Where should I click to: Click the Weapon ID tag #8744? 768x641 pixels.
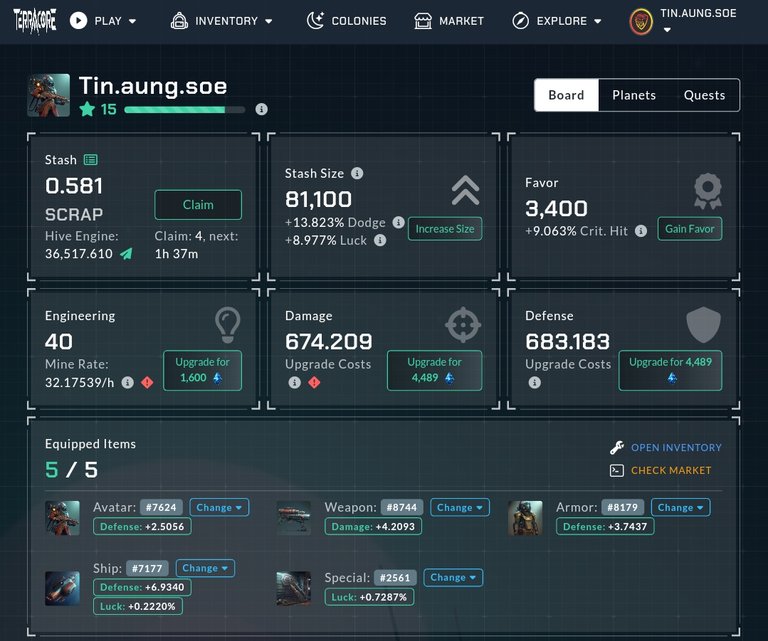click(402, 507)
